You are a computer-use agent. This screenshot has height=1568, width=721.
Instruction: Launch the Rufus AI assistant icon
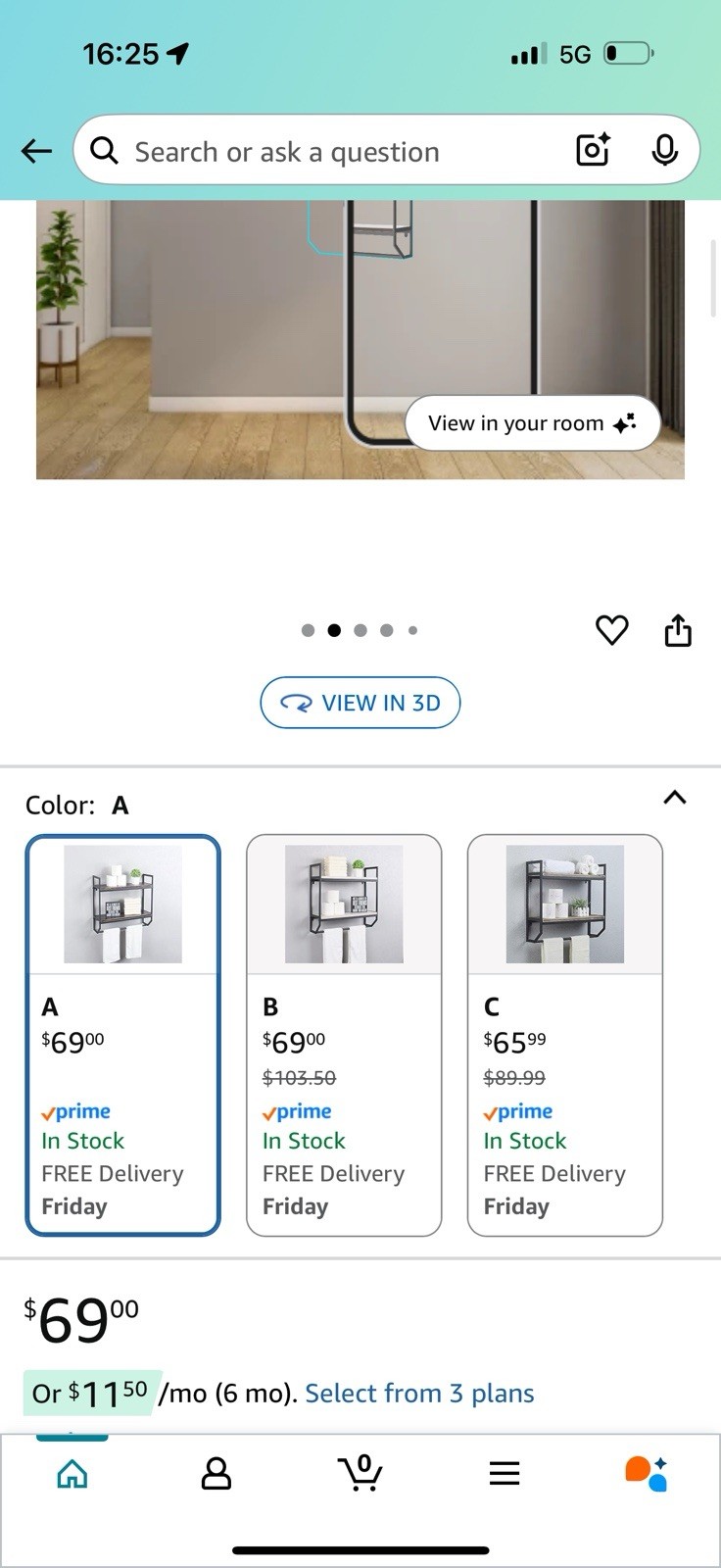[x=647, y=1473]
